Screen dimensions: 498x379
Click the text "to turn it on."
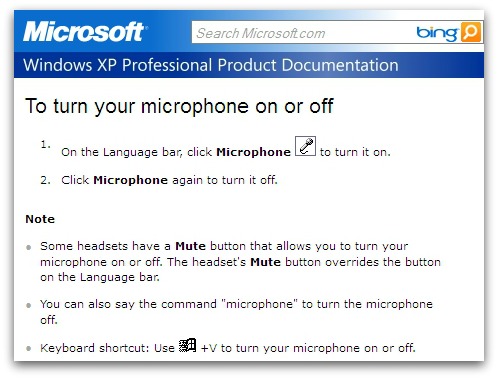click(355, 152)
